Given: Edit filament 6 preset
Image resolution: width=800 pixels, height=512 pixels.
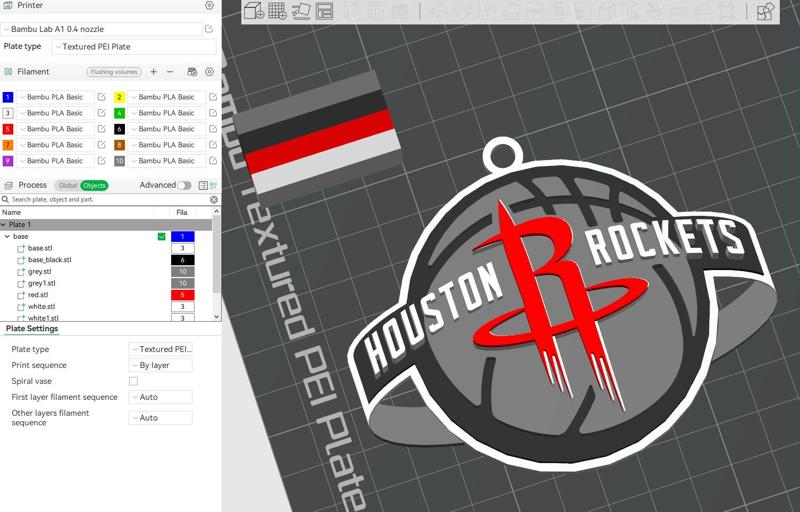Looking at the screenshot, I should 213,129.
